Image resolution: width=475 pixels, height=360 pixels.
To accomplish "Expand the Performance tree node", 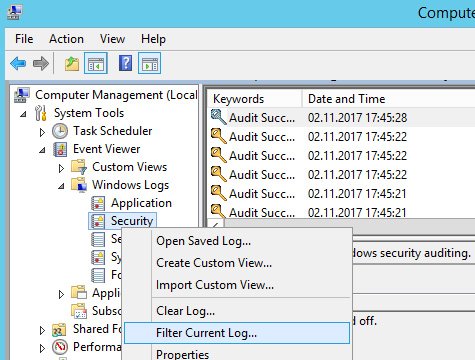I will (42, 348).
